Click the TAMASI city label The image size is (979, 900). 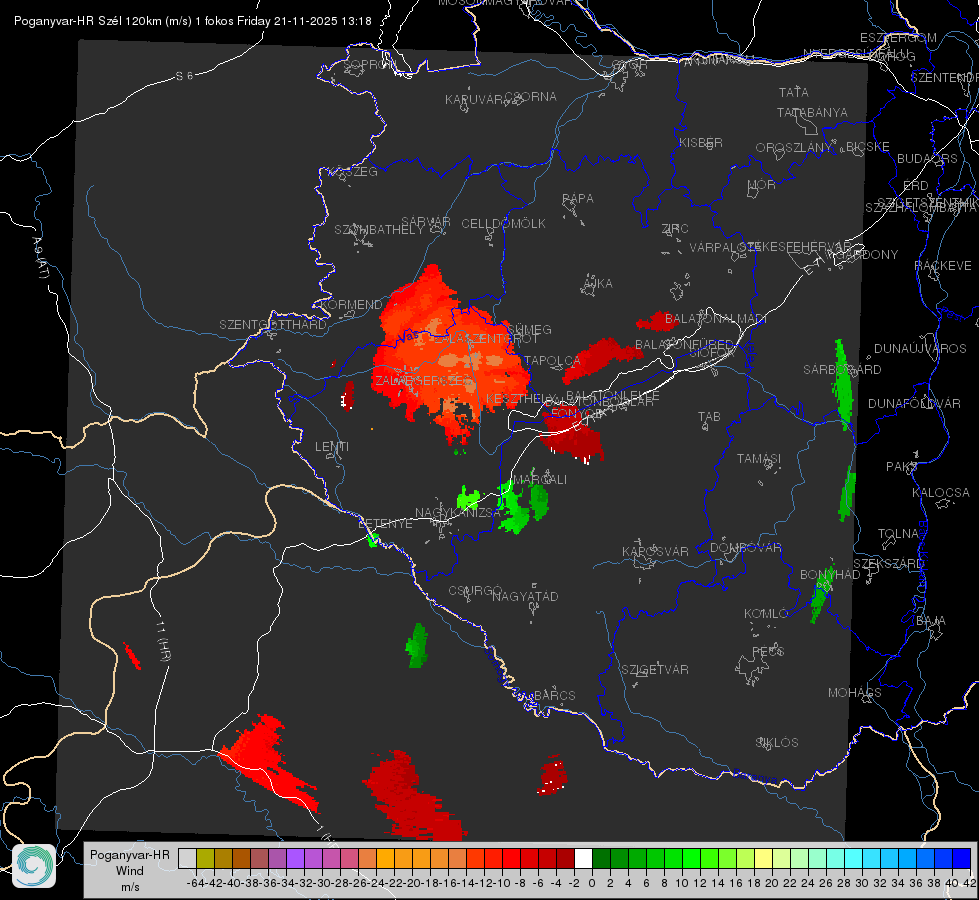(x=759, y=458)
